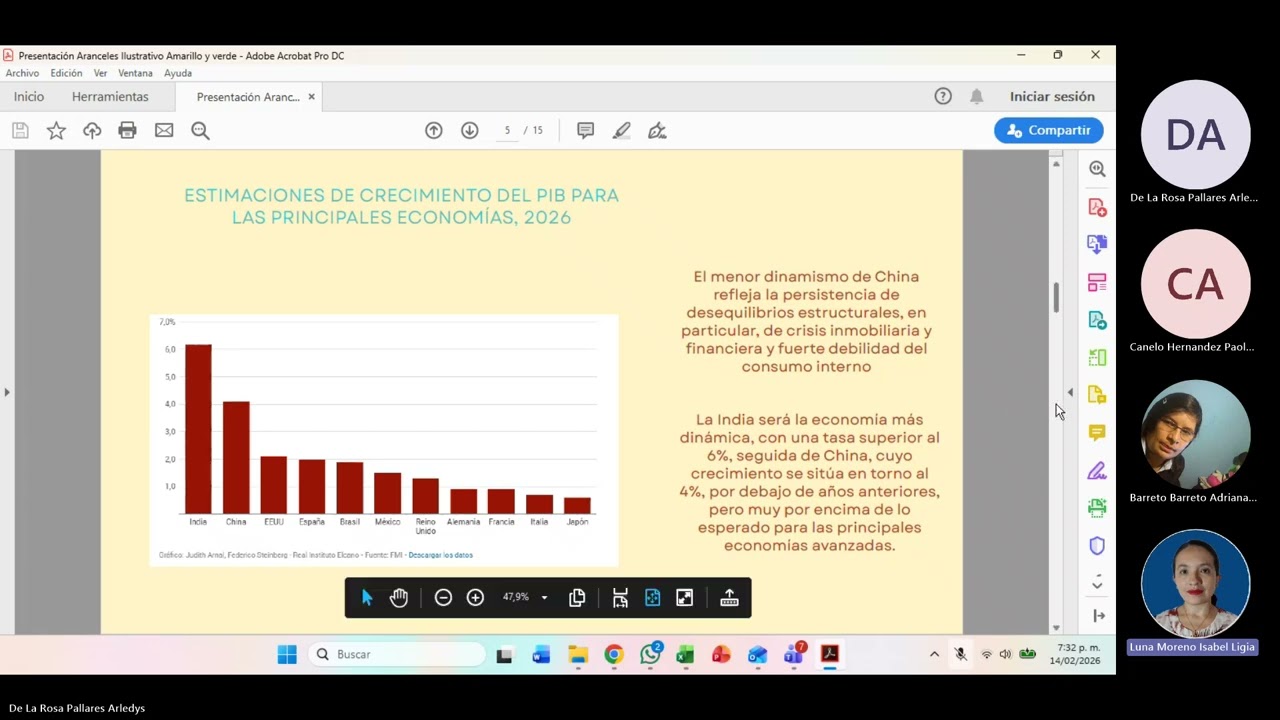Show notifications via the bell icon

[977, 96]
